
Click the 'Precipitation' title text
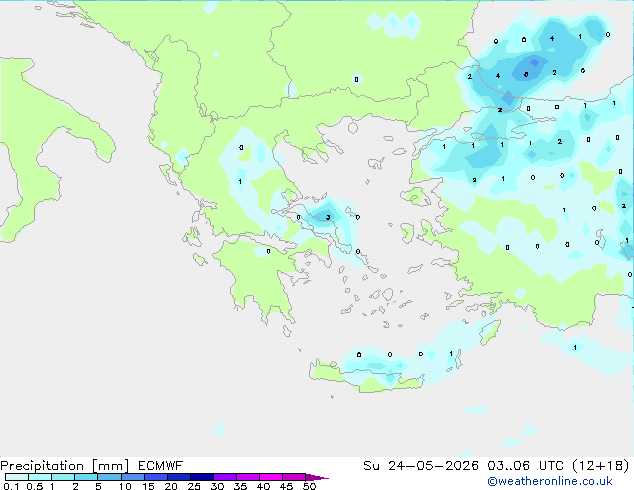tap(42, 466)
